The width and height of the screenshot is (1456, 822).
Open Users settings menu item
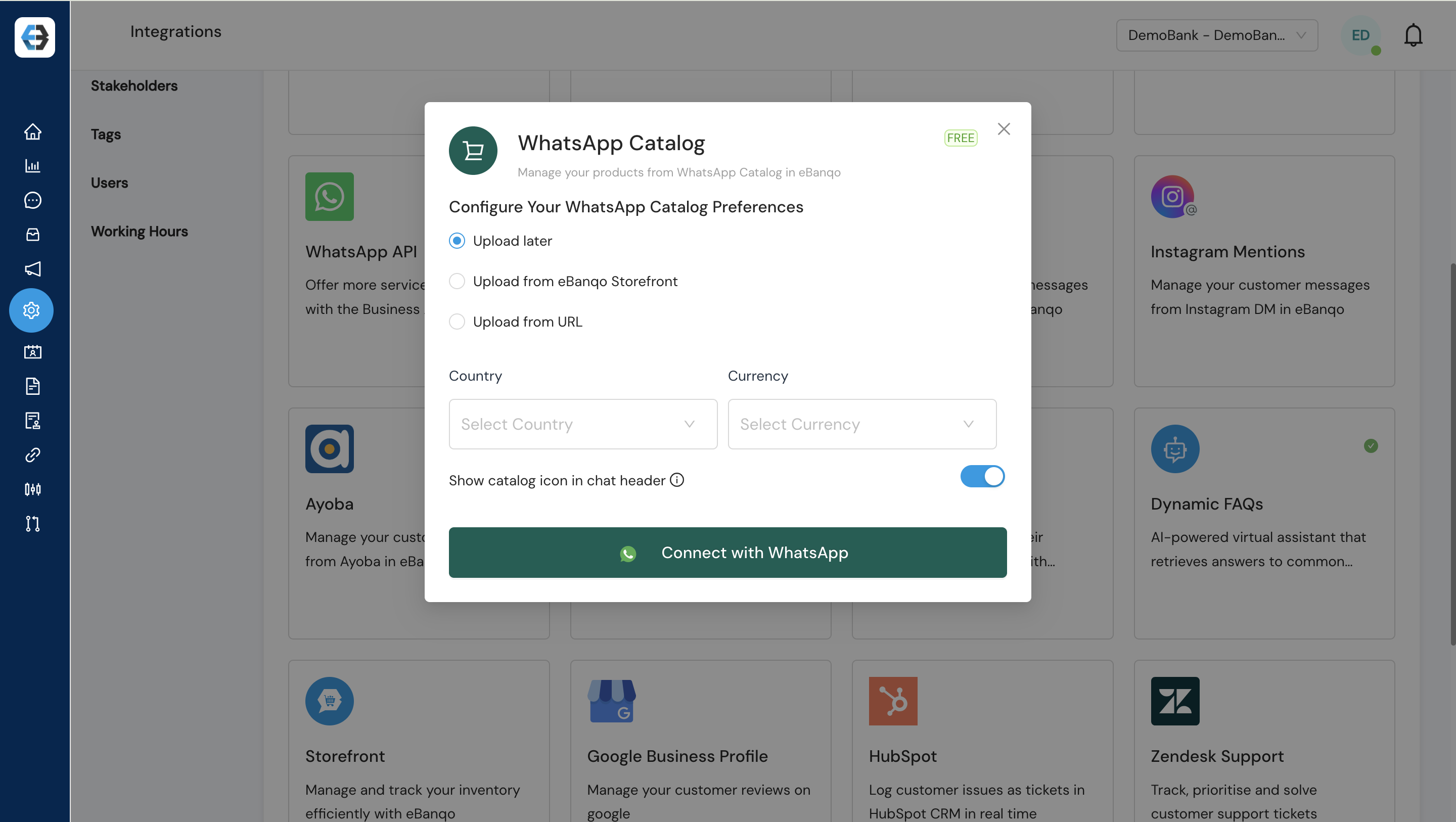point(109,182)
